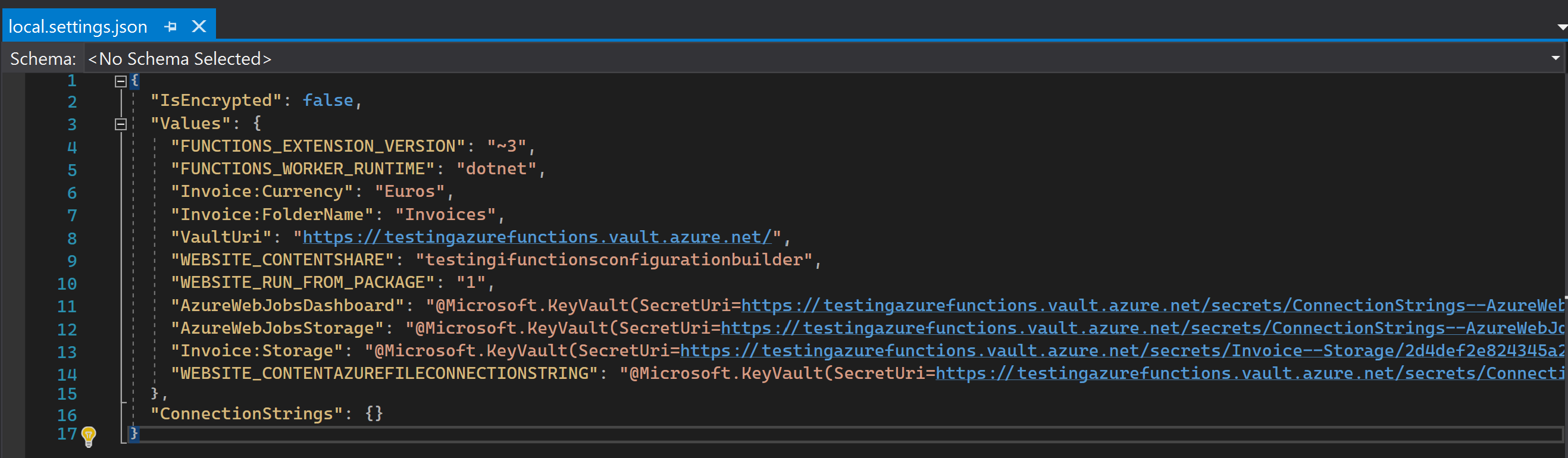Viewport: 1568px width, 458px height.
Task: Click the empty {} braces on line 16
Action: [374, 413]
